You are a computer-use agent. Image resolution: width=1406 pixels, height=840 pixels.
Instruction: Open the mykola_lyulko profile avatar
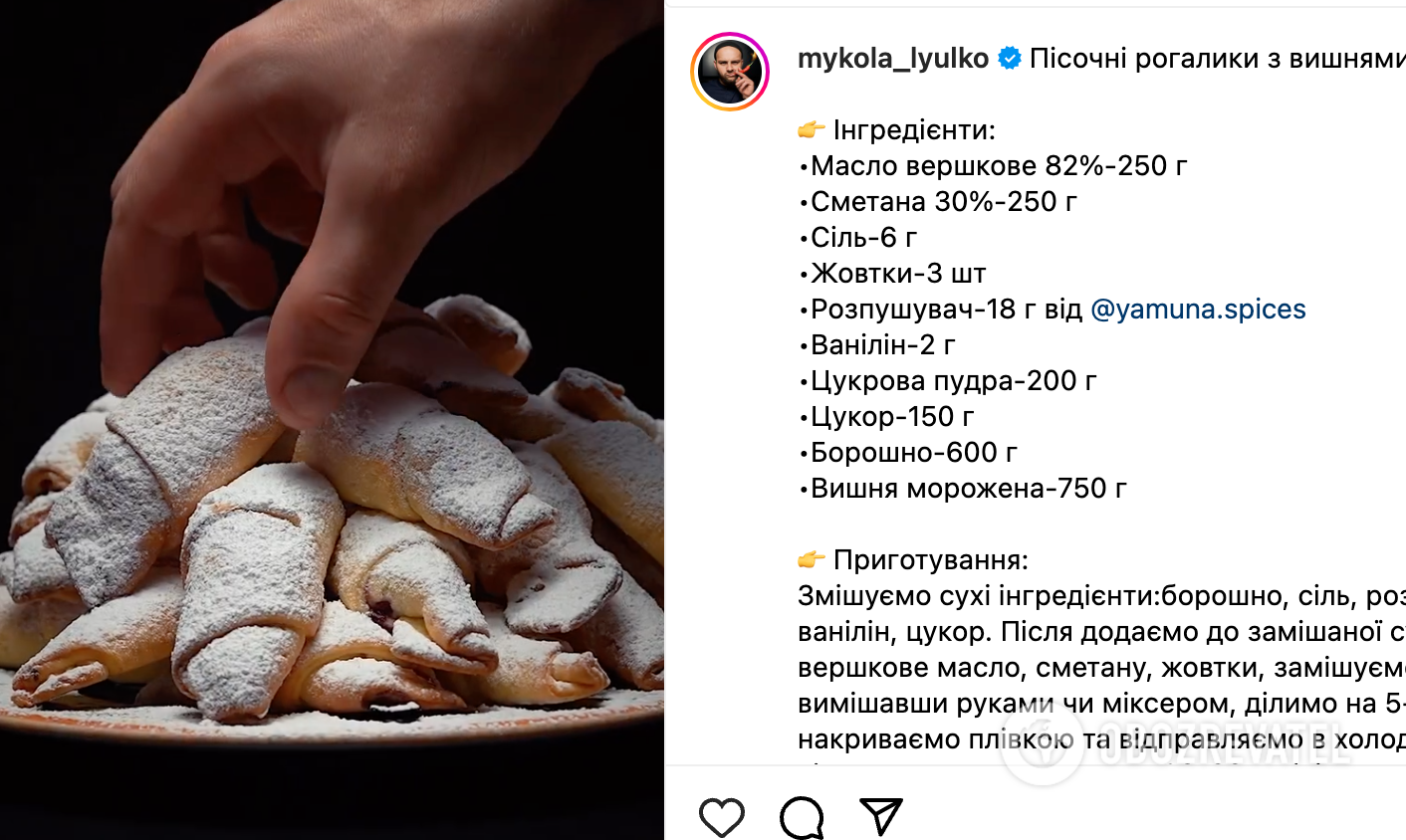(730, 72)
